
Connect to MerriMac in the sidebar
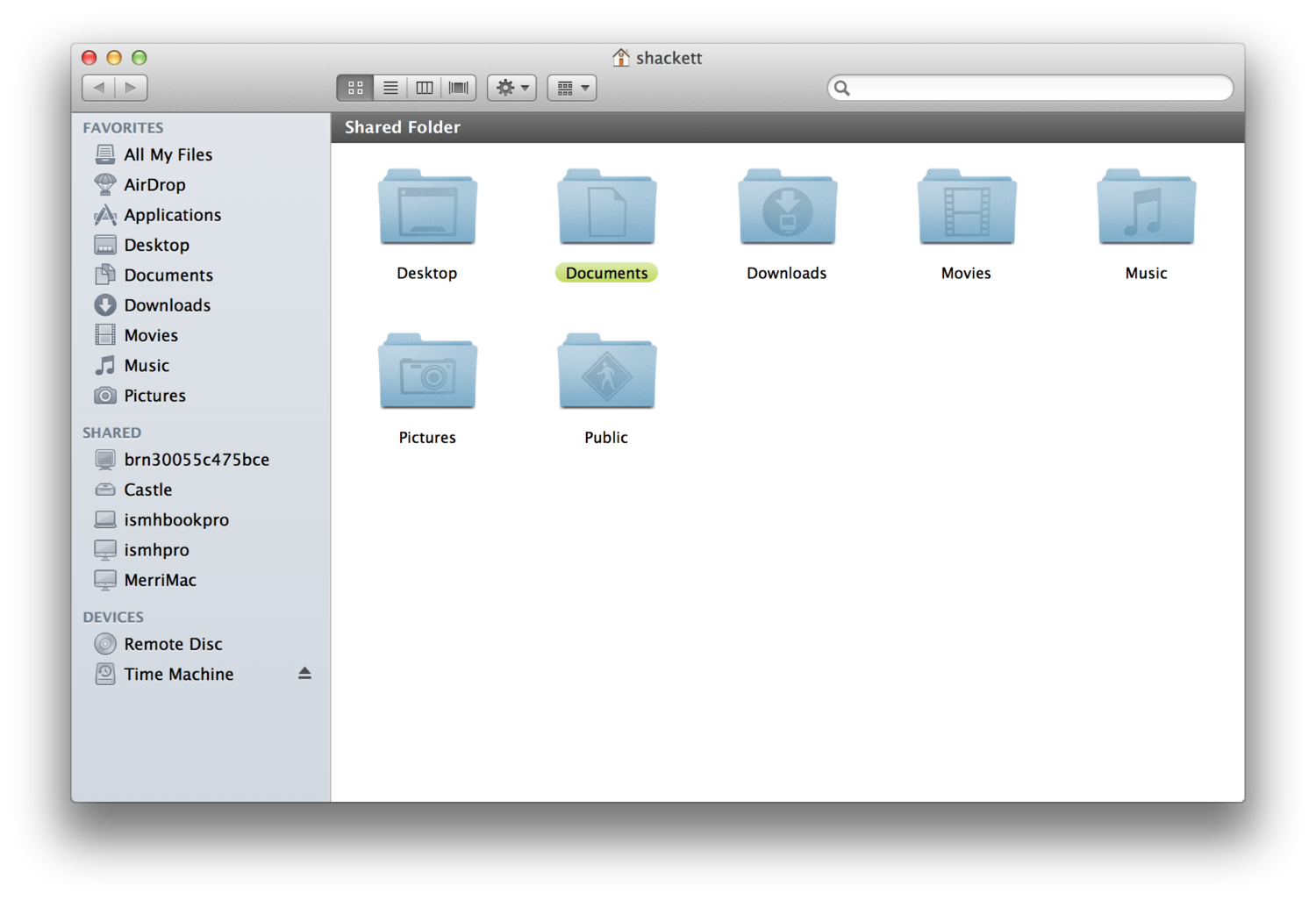[161, 580]
